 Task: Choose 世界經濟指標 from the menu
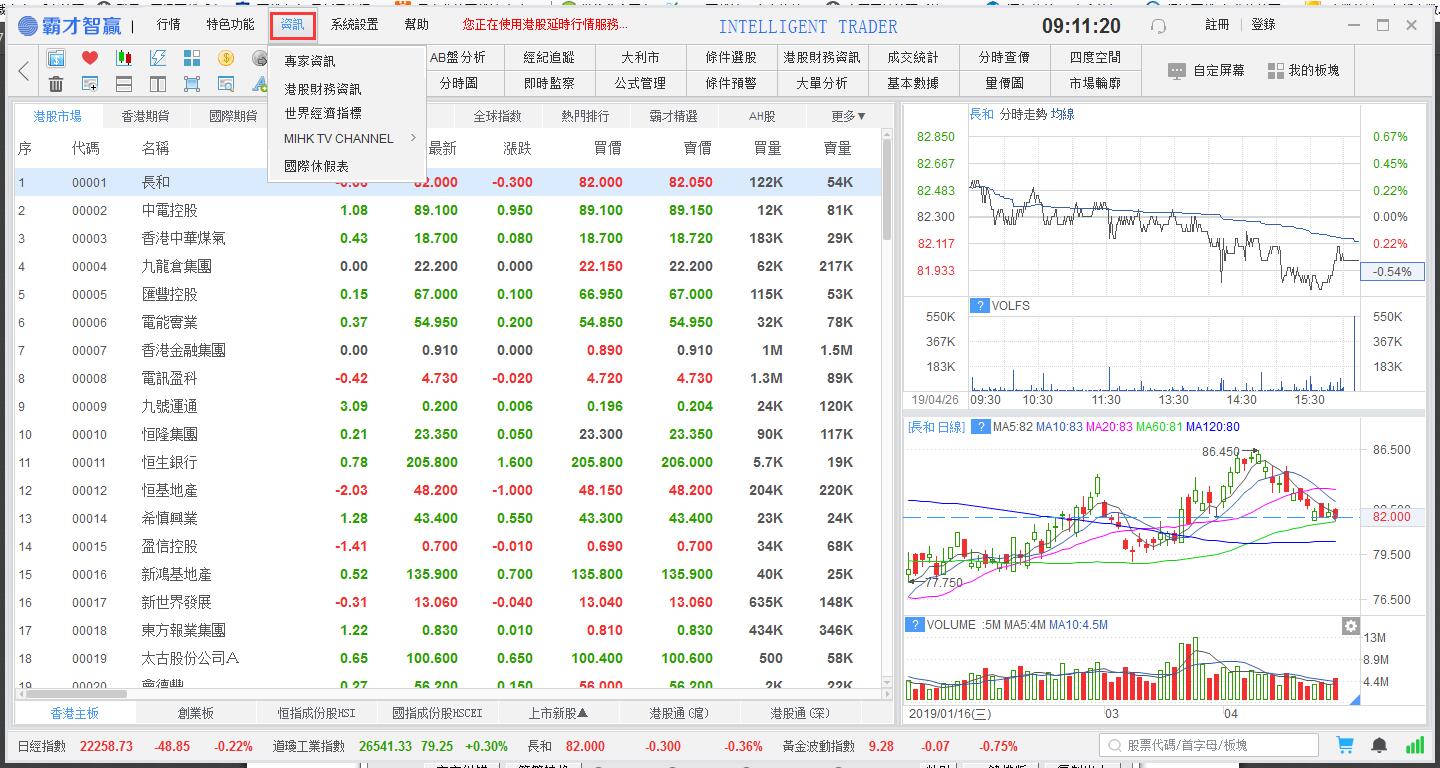coord(323,113)
